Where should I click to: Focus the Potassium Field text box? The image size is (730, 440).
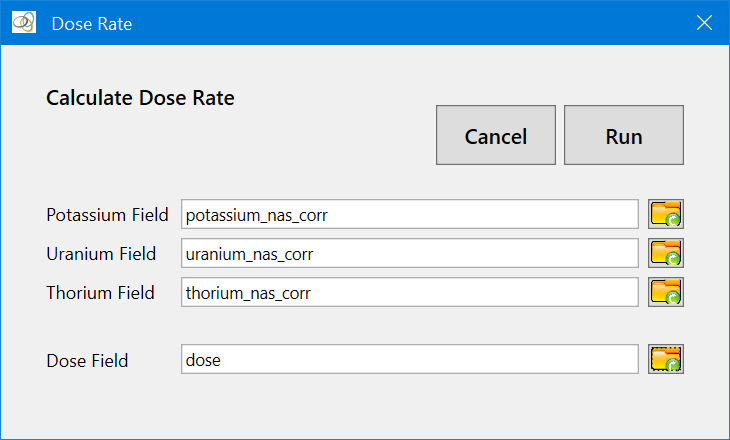[409, 214]
